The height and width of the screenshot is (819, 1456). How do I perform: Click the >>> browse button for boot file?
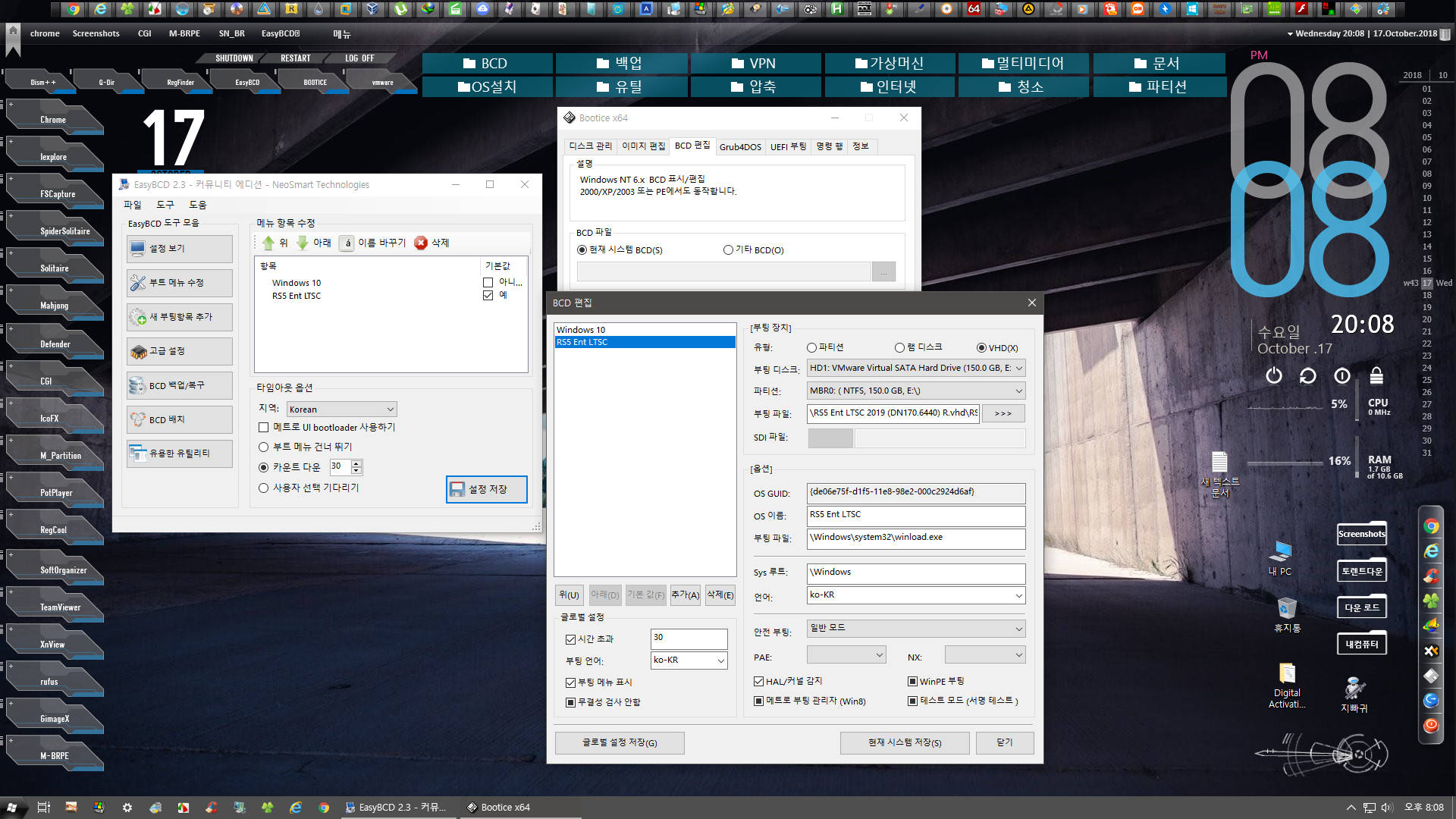tap(1003, 413)
